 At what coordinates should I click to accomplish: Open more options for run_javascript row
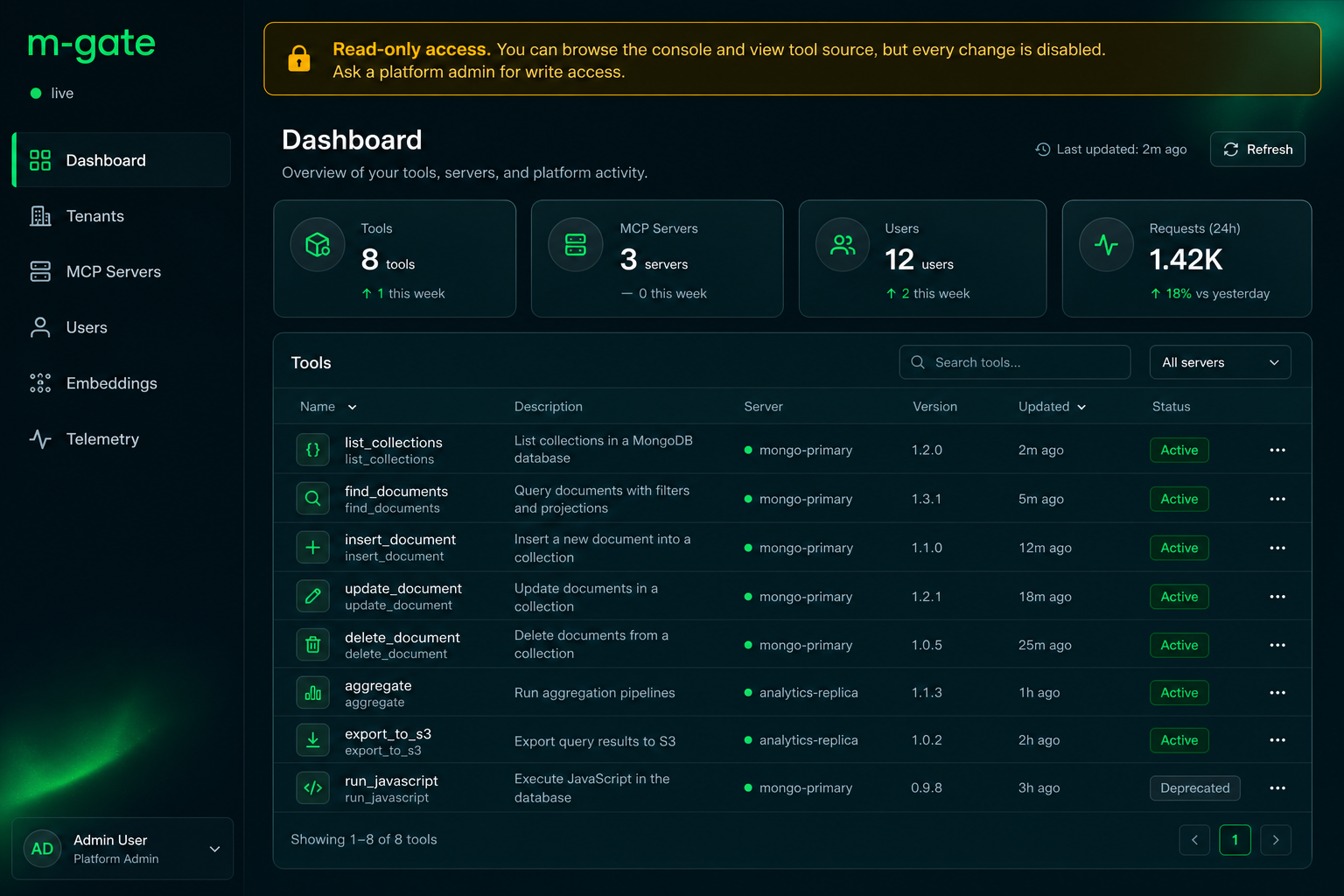pyautogui.click(x=1277, y=788)
